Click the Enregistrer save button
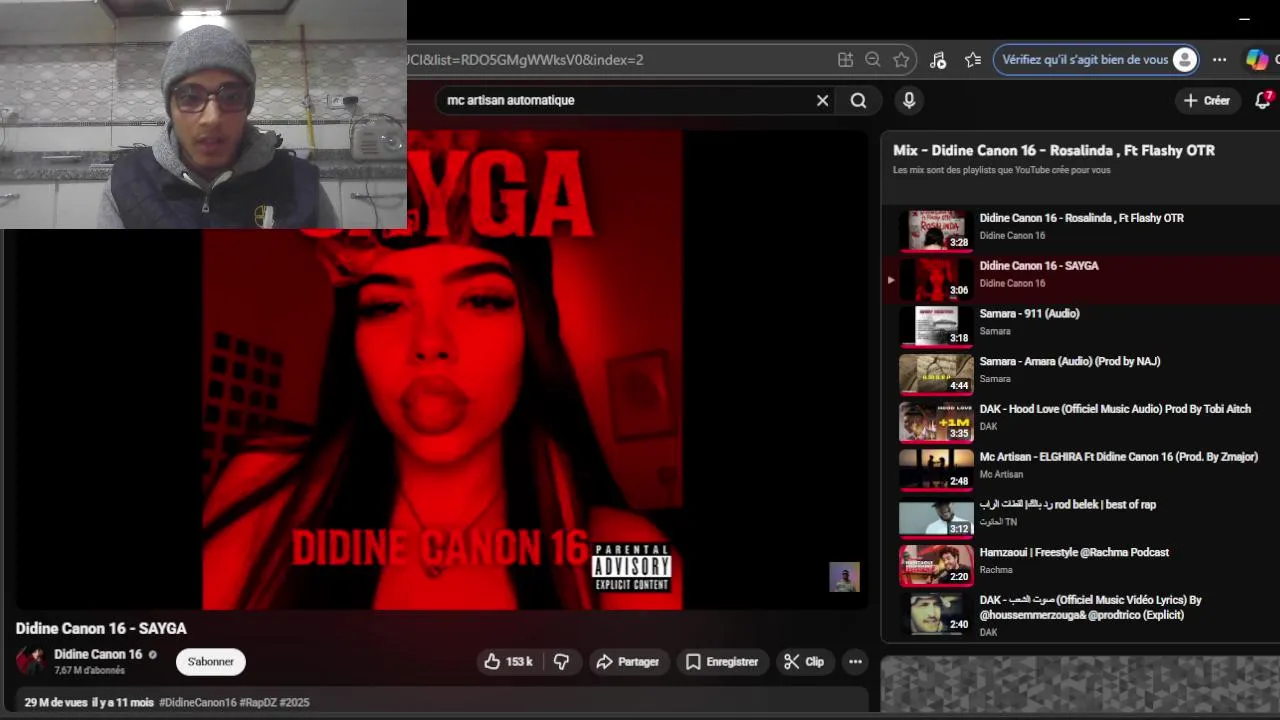 tap(722, 662)
